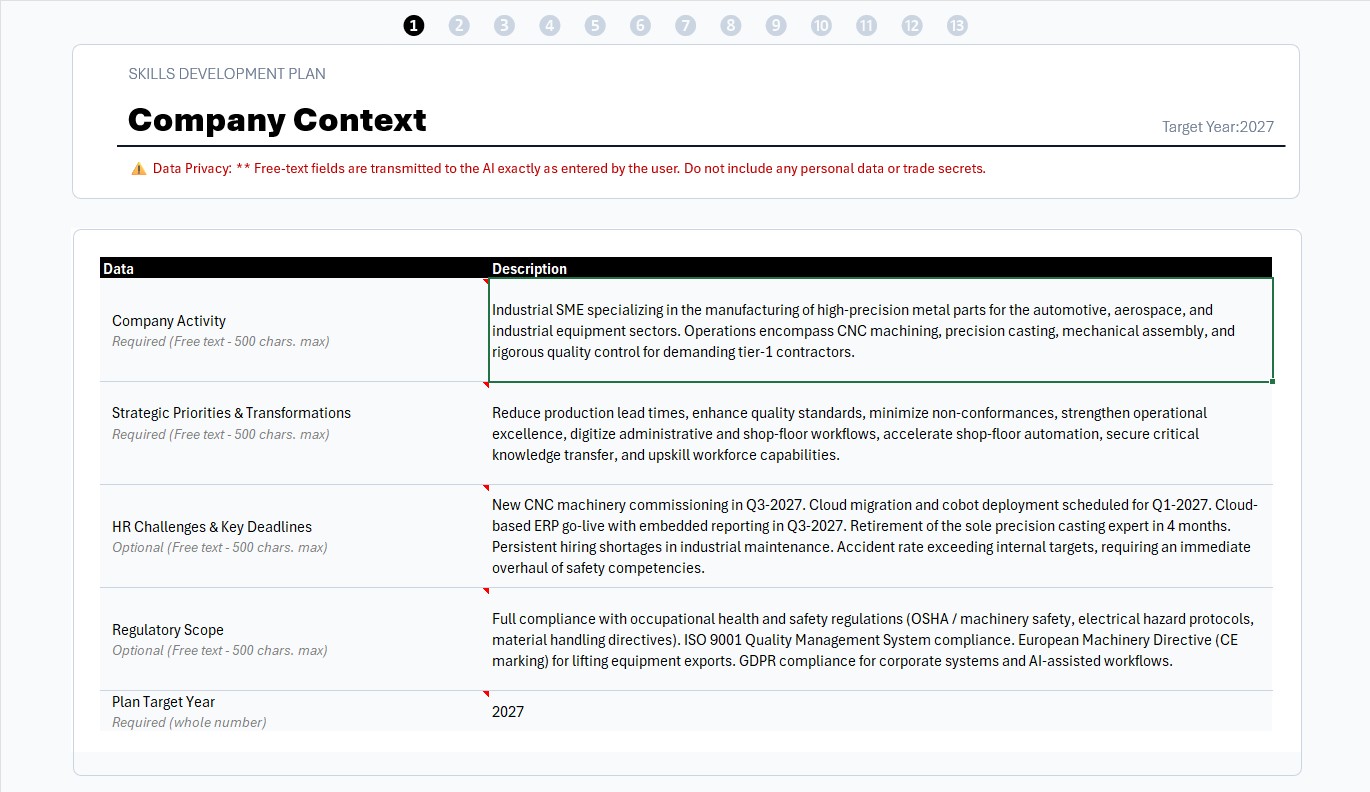
Task: Click the Data Privacy warning triangle icon
Action: click(x=138, y=169)
